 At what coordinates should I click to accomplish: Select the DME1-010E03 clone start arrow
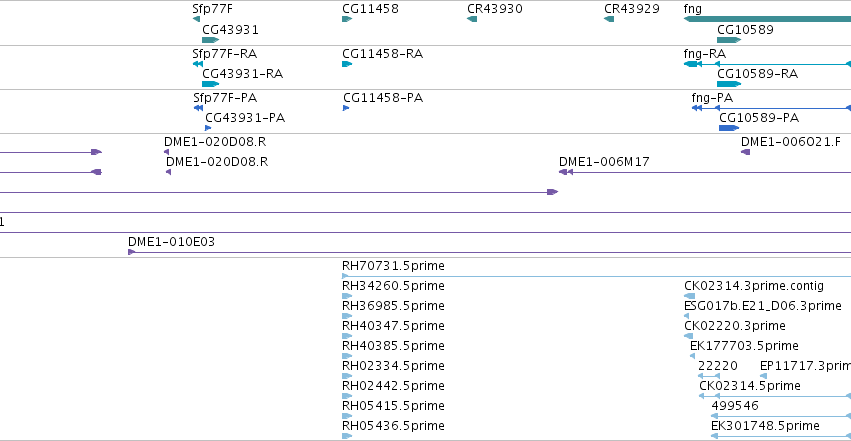(x=131, y=252)
